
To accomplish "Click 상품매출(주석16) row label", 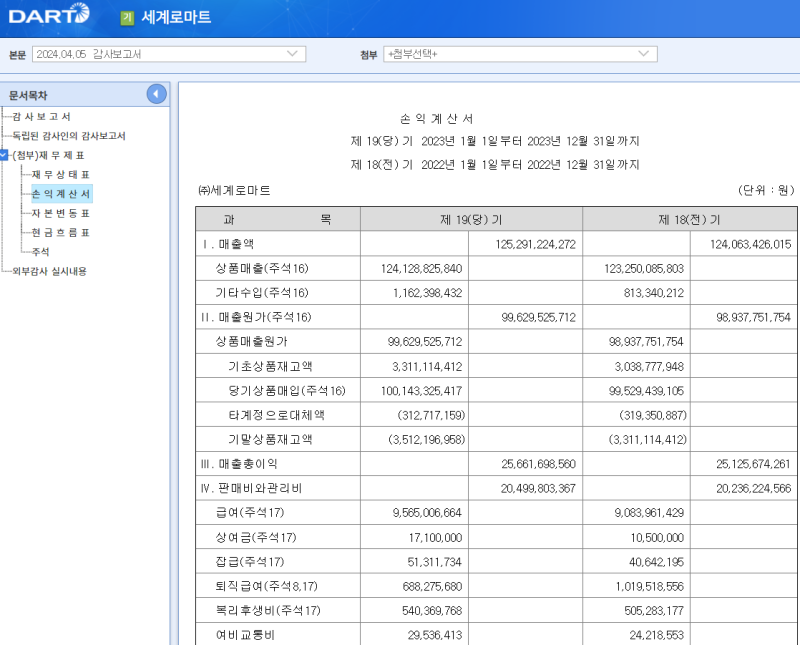I will [262, 268].
